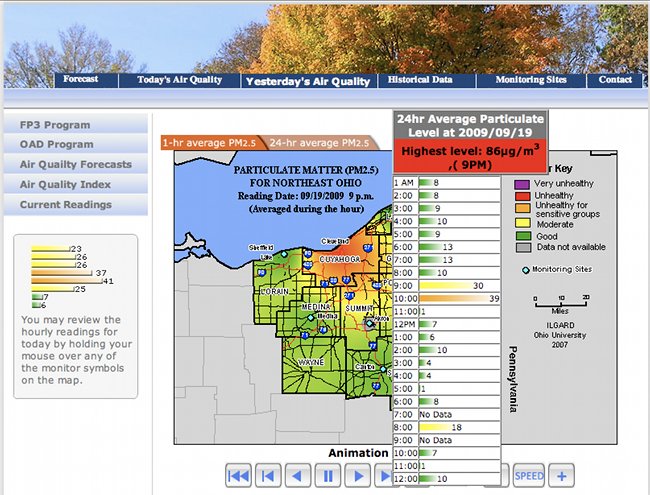Go to Today's Air Quality

179,80
